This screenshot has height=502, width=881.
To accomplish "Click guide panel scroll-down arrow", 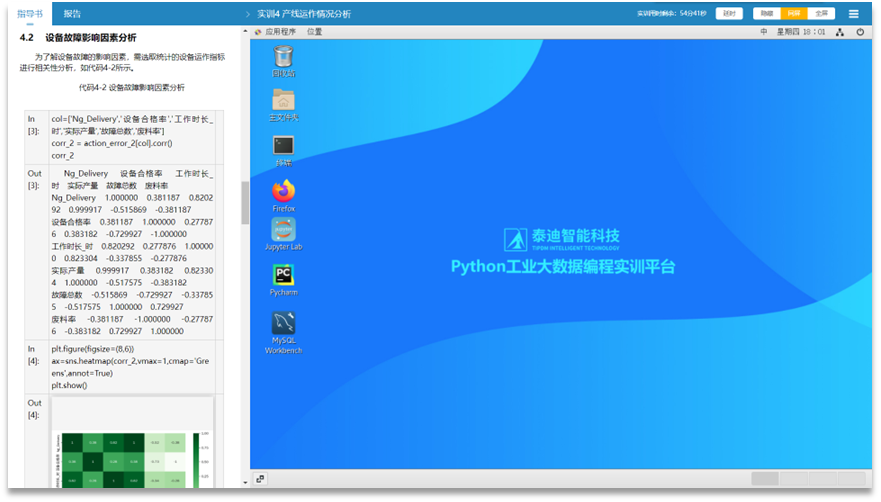I will coord(245,482).
